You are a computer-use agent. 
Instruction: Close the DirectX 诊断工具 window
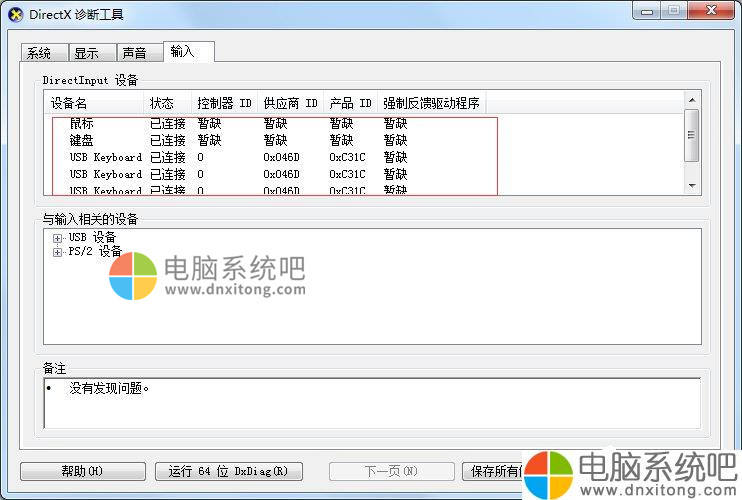coord(711,11)
